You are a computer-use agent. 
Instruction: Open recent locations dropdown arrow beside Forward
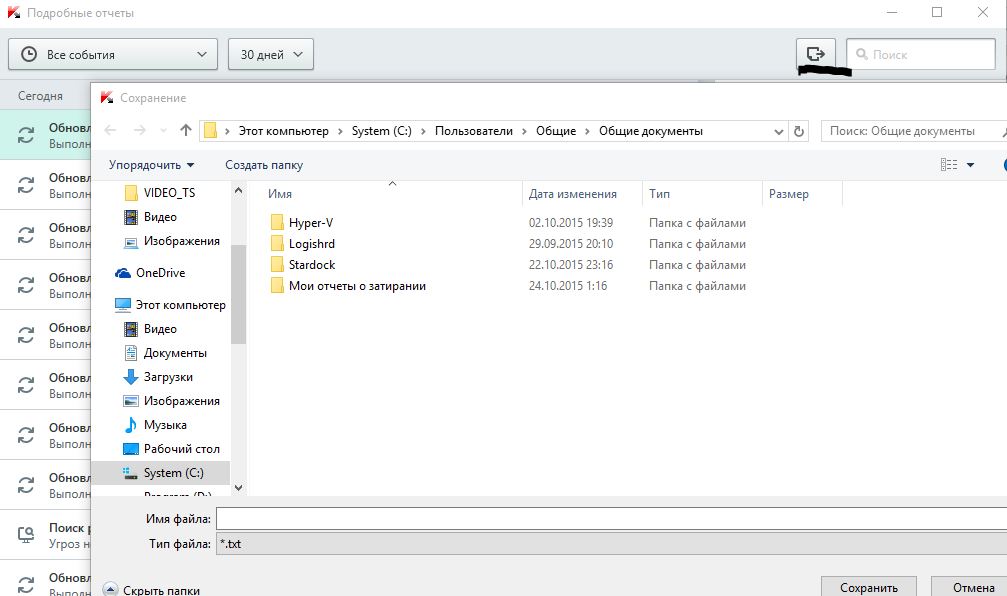point(163,131)
